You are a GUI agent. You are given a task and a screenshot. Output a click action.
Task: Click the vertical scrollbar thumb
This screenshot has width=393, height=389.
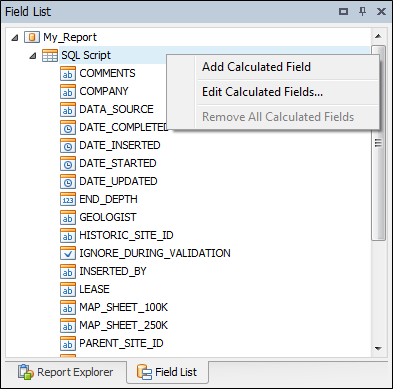tap(378, 143)
